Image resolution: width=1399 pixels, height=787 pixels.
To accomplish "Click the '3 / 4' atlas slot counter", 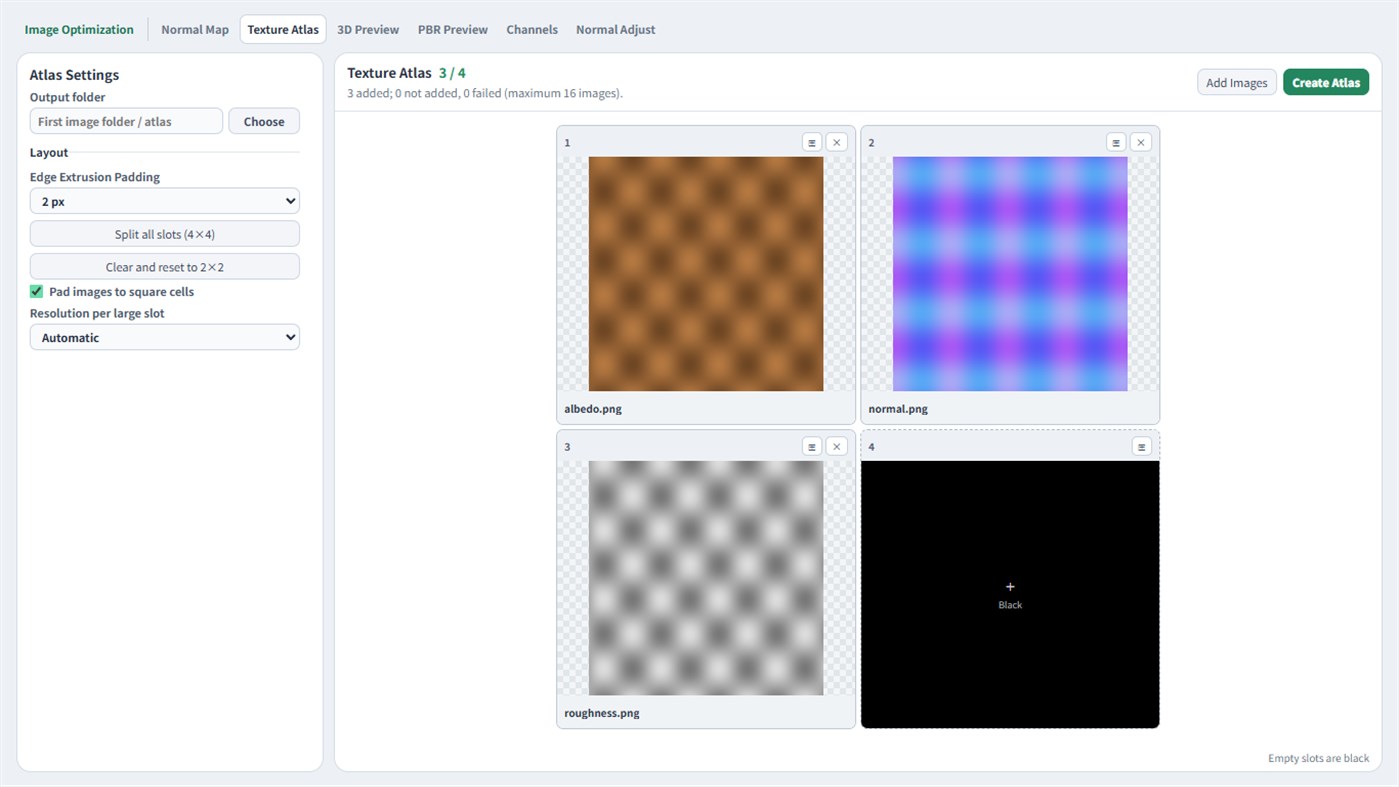I will [452, 73].
